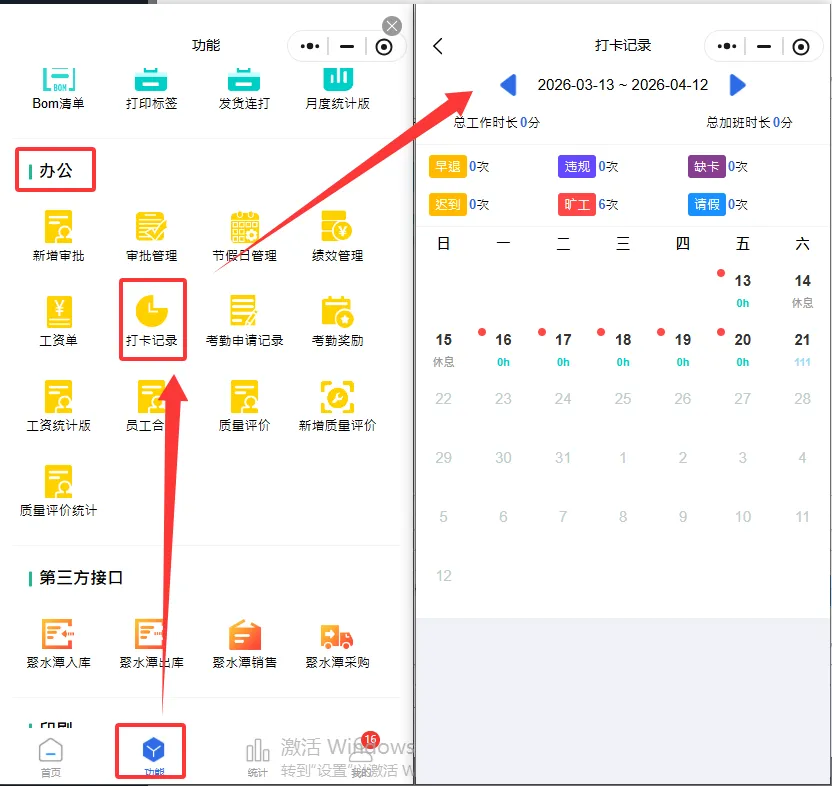Open 聚水潭入库 inbound icon

click(x=58, y=637)
